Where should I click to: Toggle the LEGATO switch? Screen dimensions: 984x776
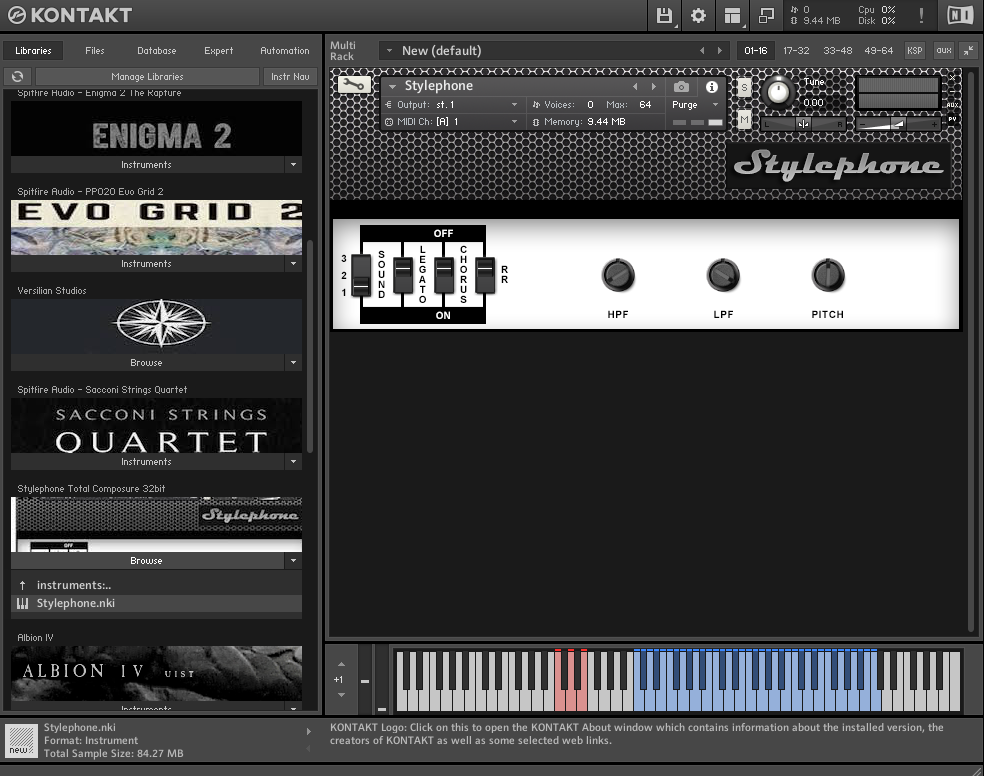403,275
